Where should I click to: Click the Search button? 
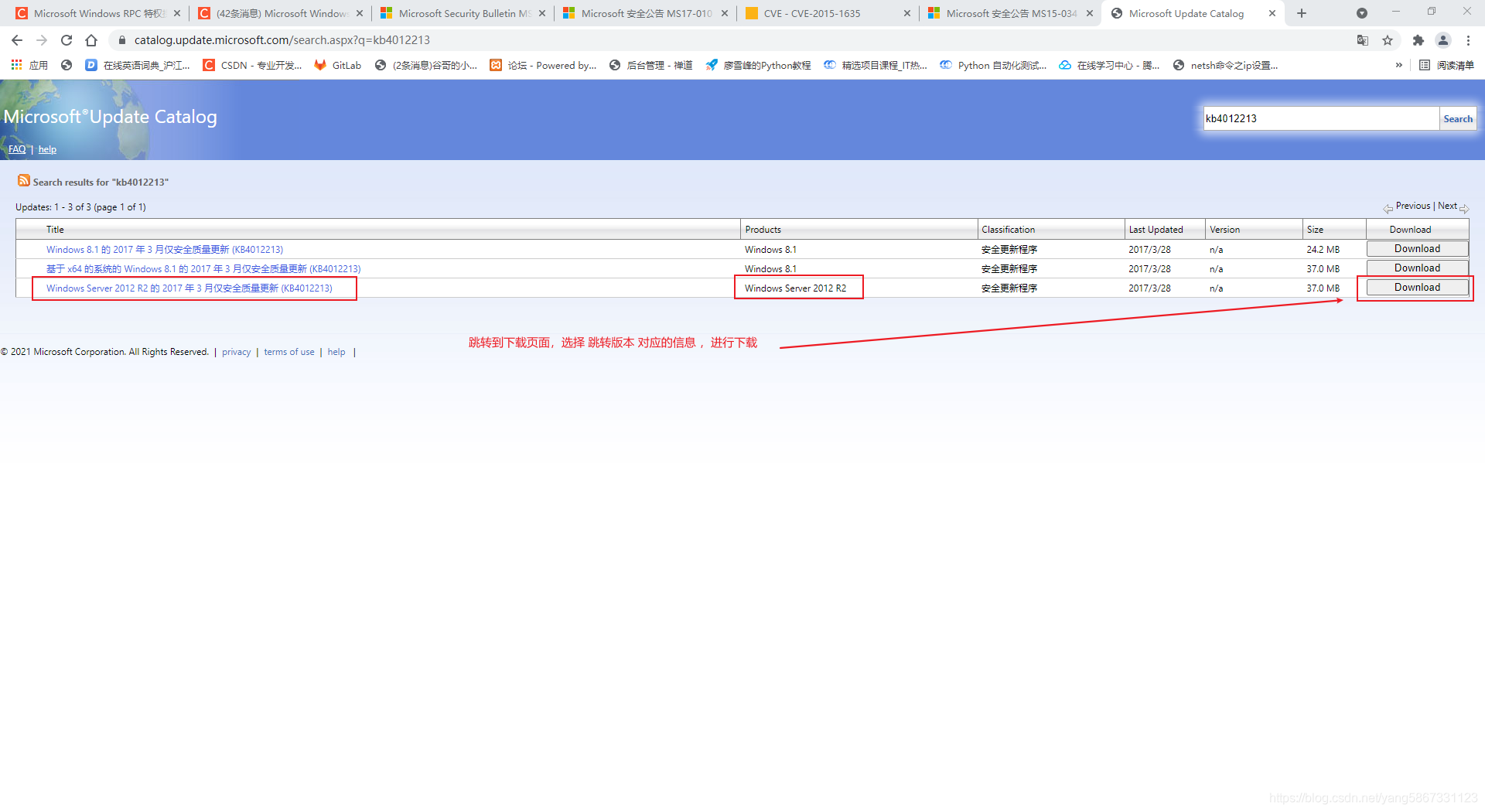tap(1458, 118)
